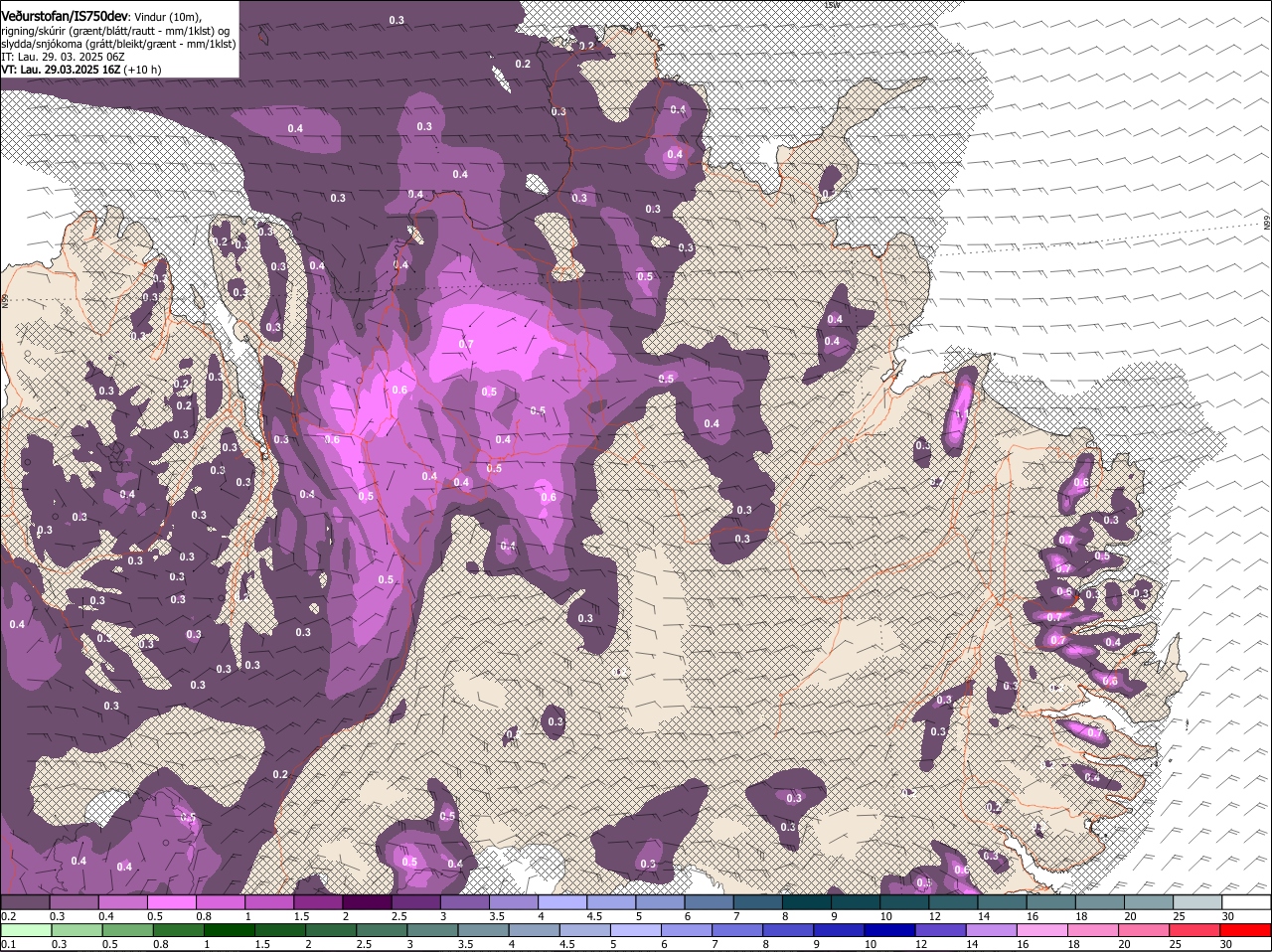This screenshot has width=1272, height=952.
Task: Click the '0.1' label starting the green legend
Action: [x=8, y=944]
